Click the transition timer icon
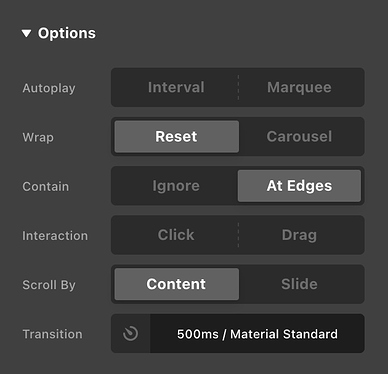 130,333
